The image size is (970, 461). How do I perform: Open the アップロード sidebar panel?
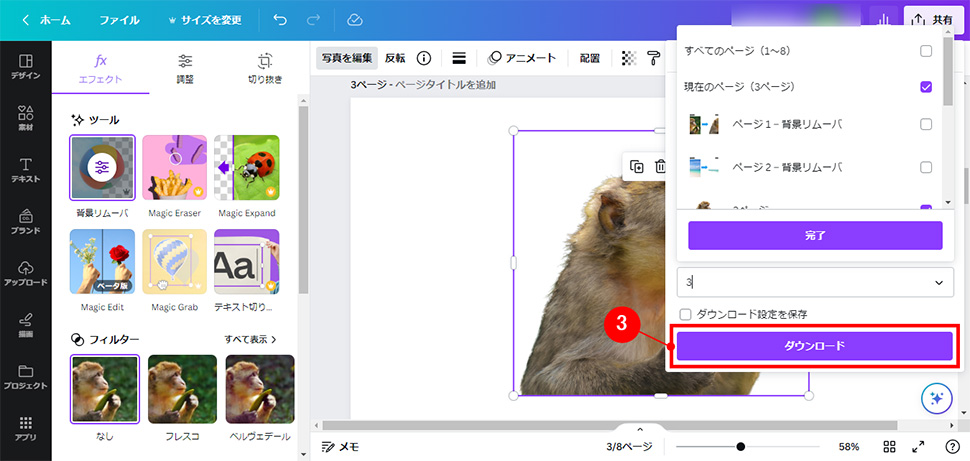tap(25, 274)
